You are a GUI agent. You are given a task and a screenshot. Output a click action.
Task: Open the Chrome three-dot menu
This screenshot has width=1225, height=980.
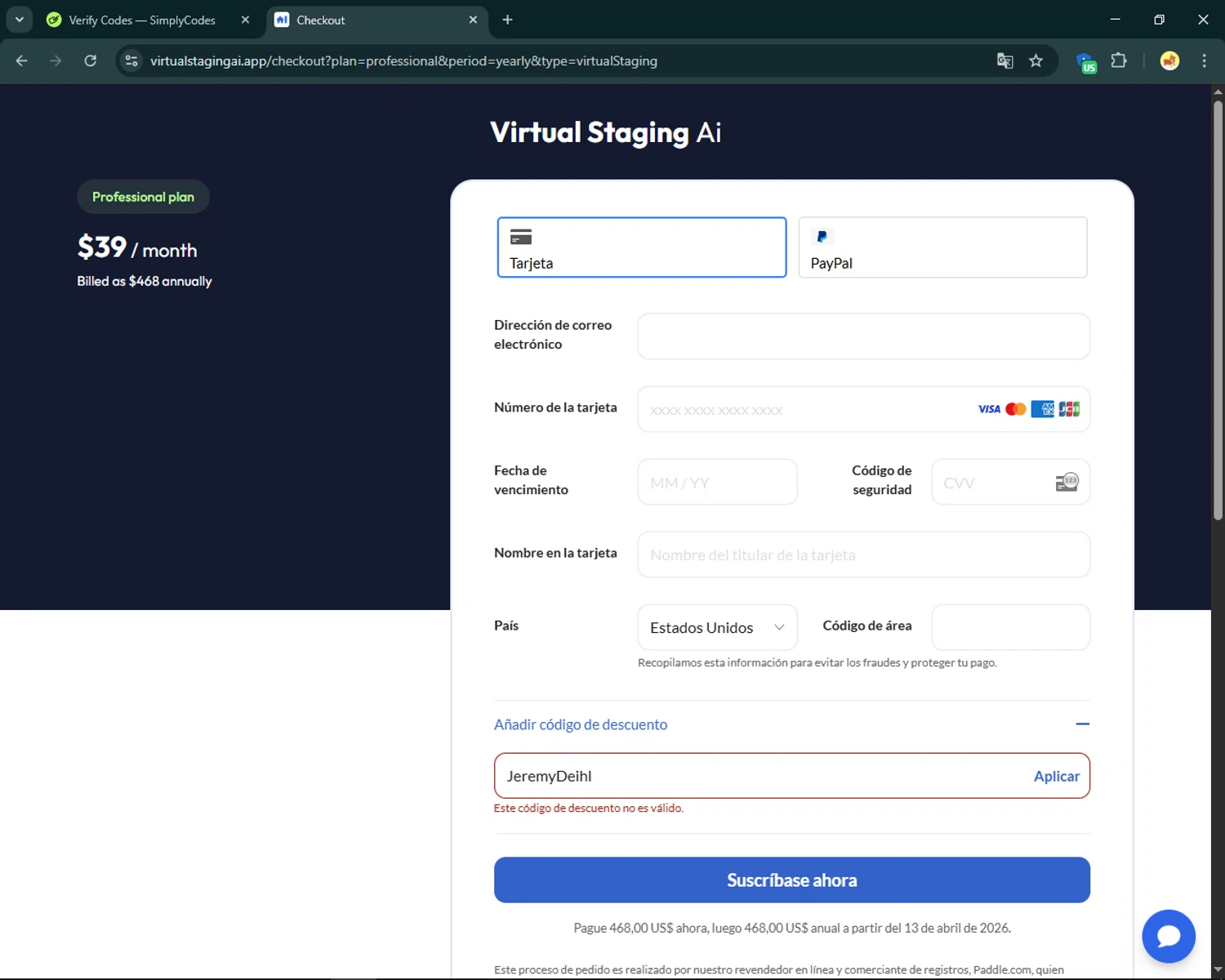[x=1204, y=61]
